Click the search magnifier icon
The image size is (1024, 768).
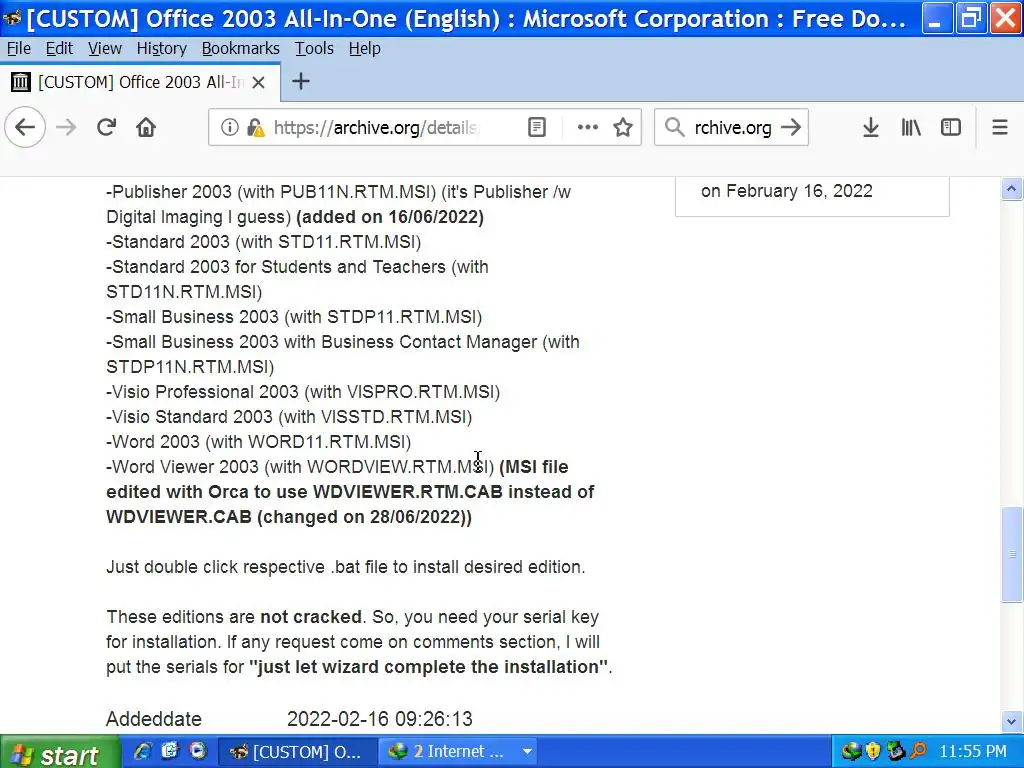click(x=674, y=127)
